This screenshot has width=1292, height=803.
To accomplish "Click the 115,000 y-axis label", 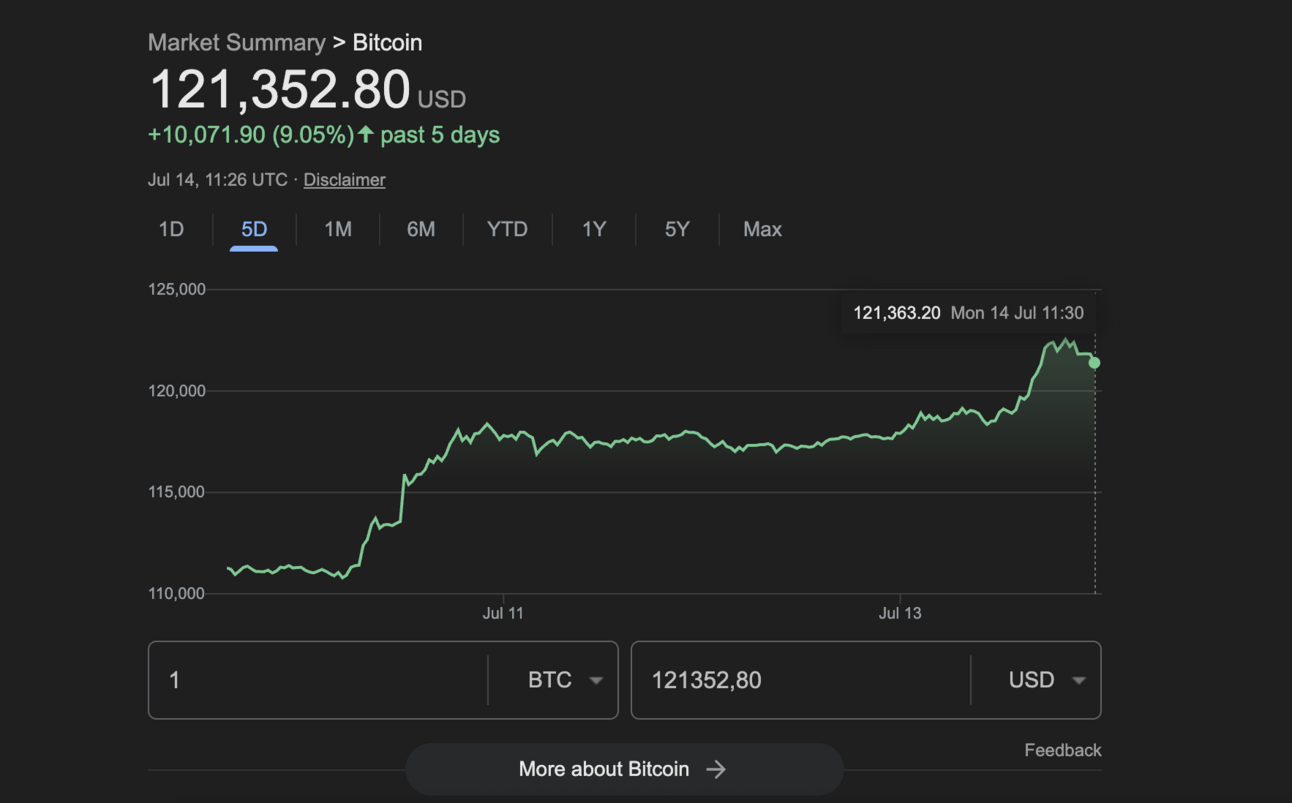I will 177,492.
